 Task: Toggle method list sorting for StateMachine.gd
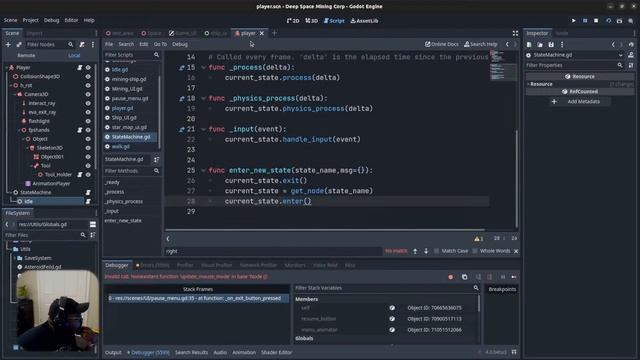click(156, 159)
